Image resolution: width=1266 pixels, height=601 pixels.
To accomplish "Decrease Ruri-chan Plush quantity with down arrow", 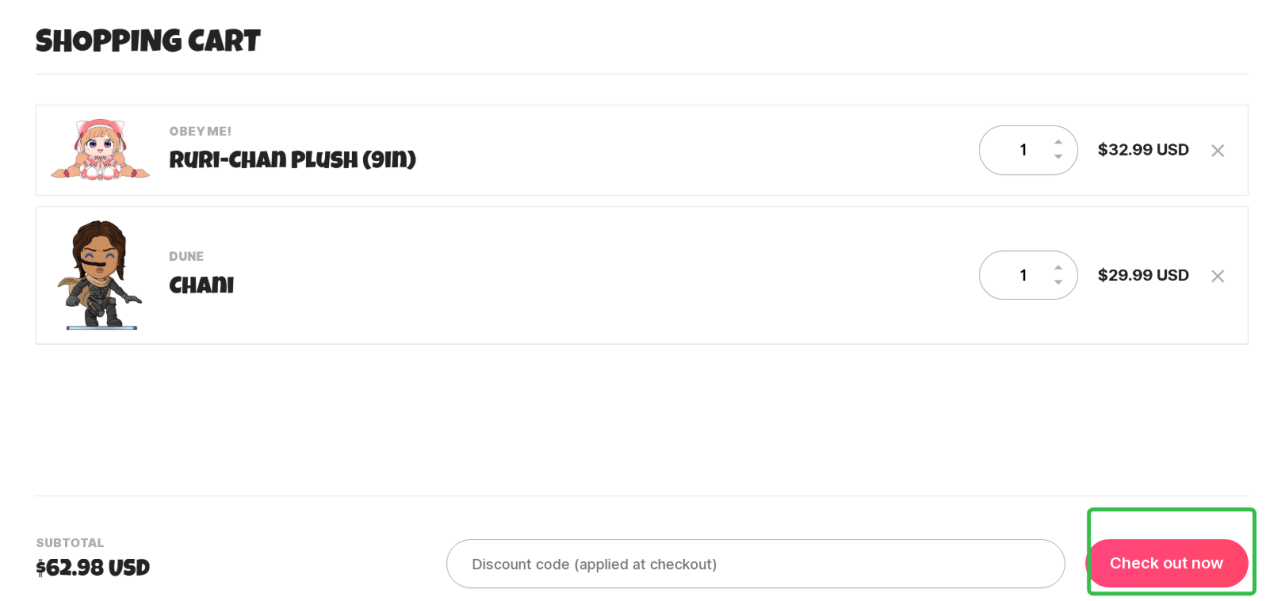I will tap(1058, 157).
